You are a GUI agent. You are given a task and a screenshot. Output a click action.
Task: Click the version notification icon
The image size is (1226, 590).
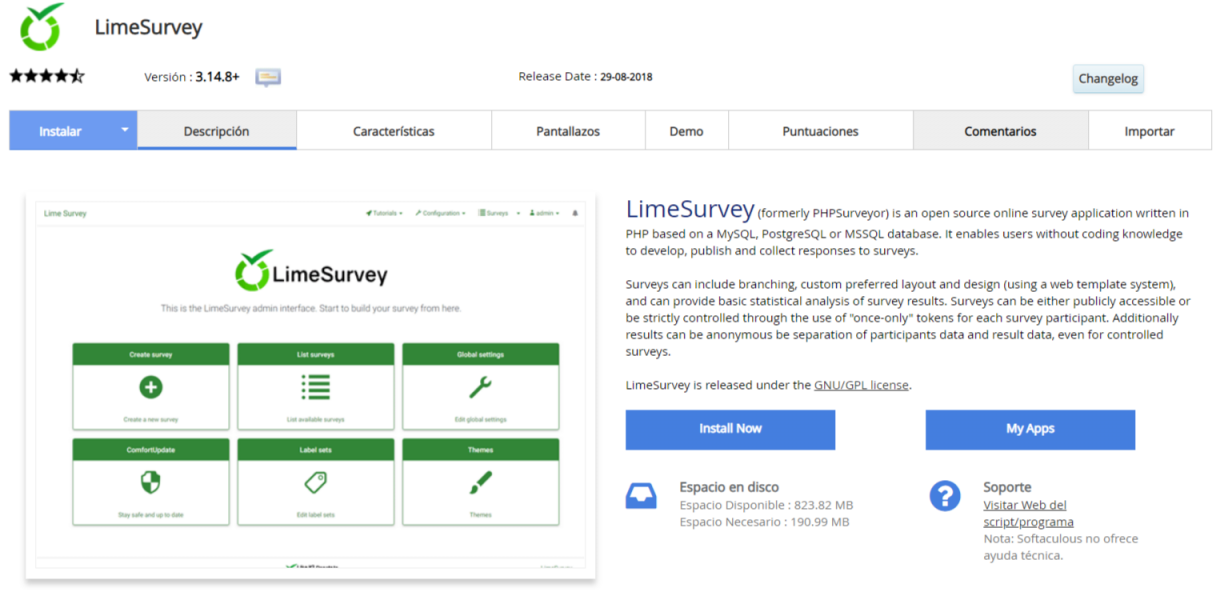[x=268, y=77]
